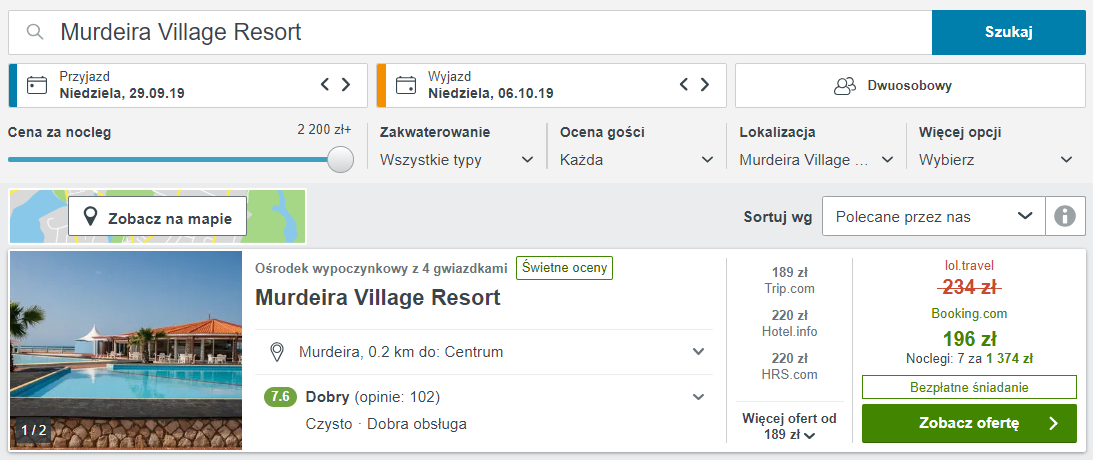Open the check-in calendar icon
The width and height of the screenshot is (1093, 460).
tap(37, 86)
